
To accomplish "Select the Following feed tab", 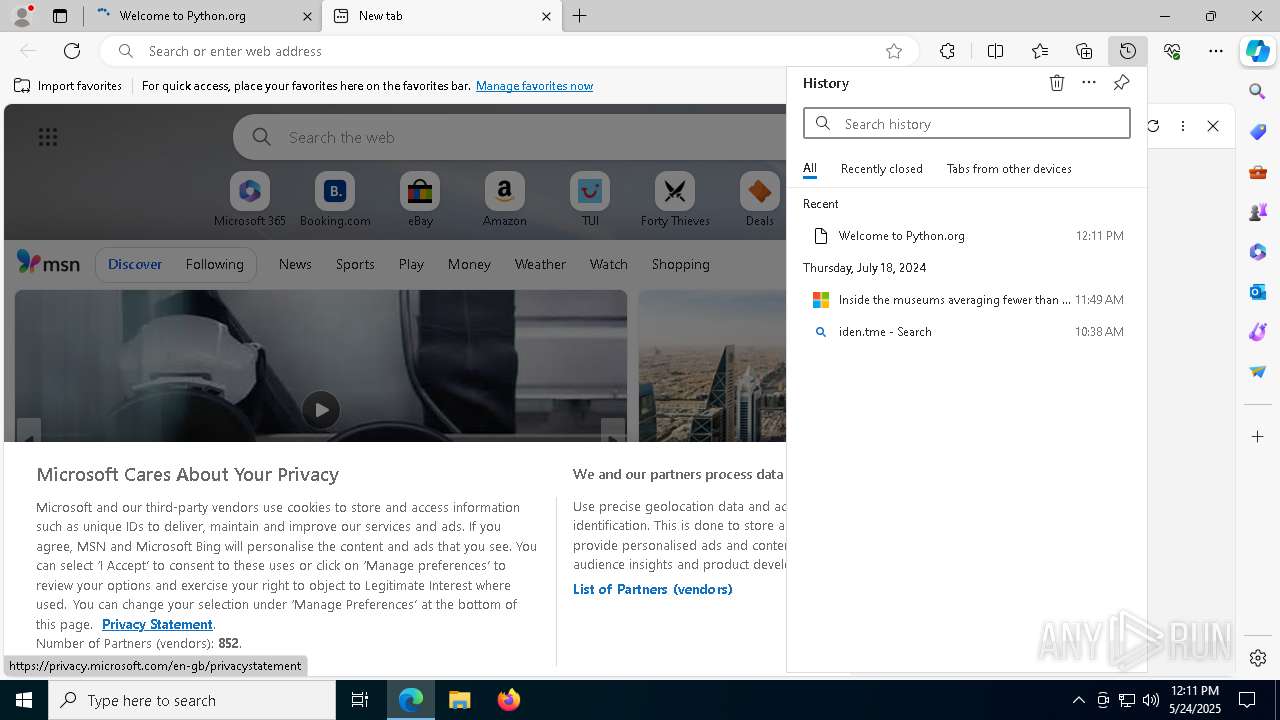I will click(214, 264).
